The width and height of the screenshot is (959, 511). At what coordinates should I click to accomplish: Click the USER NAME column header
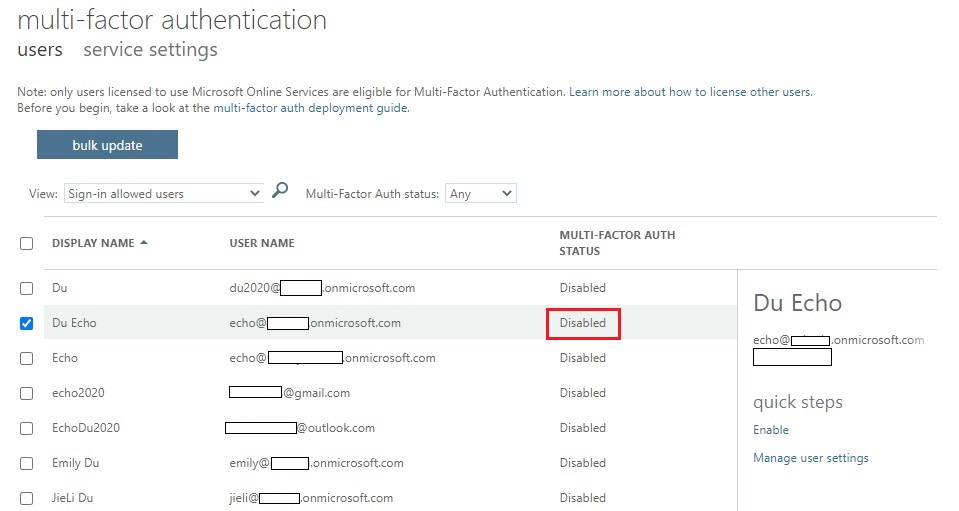point(262,243)
